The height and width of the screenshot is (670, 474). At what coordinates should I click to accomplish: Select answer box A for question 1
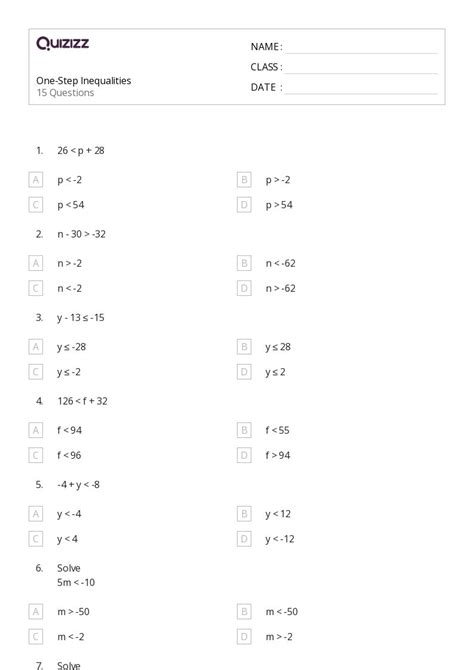(35, 180)
